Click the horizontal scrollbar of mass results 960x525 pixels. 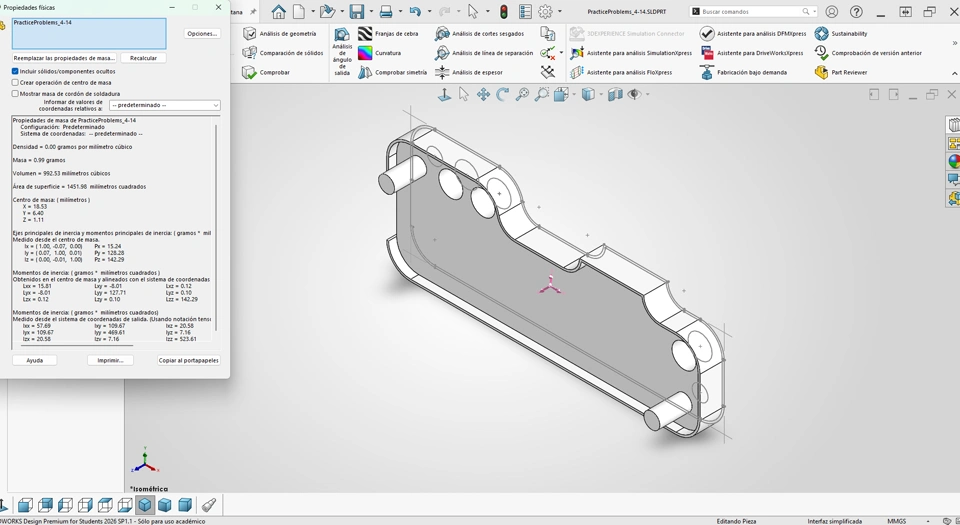click(76, 345)
